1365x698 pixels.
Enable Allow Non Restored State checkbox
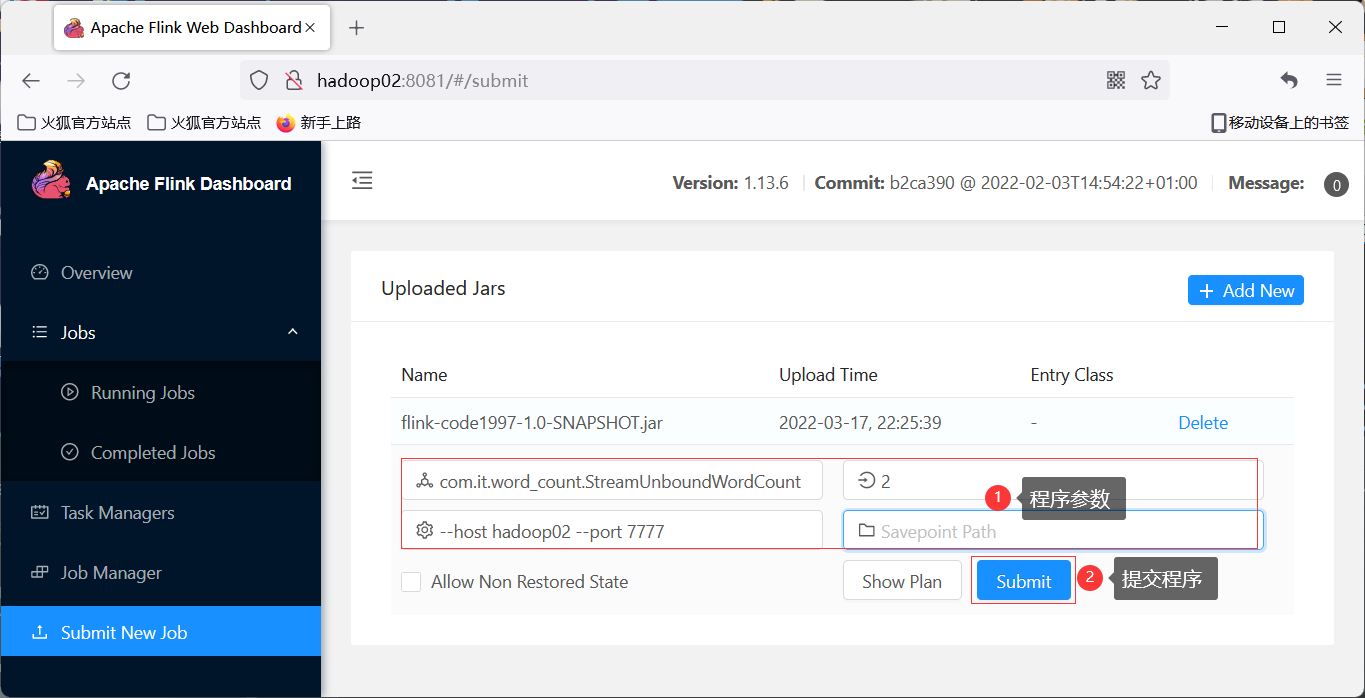[x=411, y=582]
